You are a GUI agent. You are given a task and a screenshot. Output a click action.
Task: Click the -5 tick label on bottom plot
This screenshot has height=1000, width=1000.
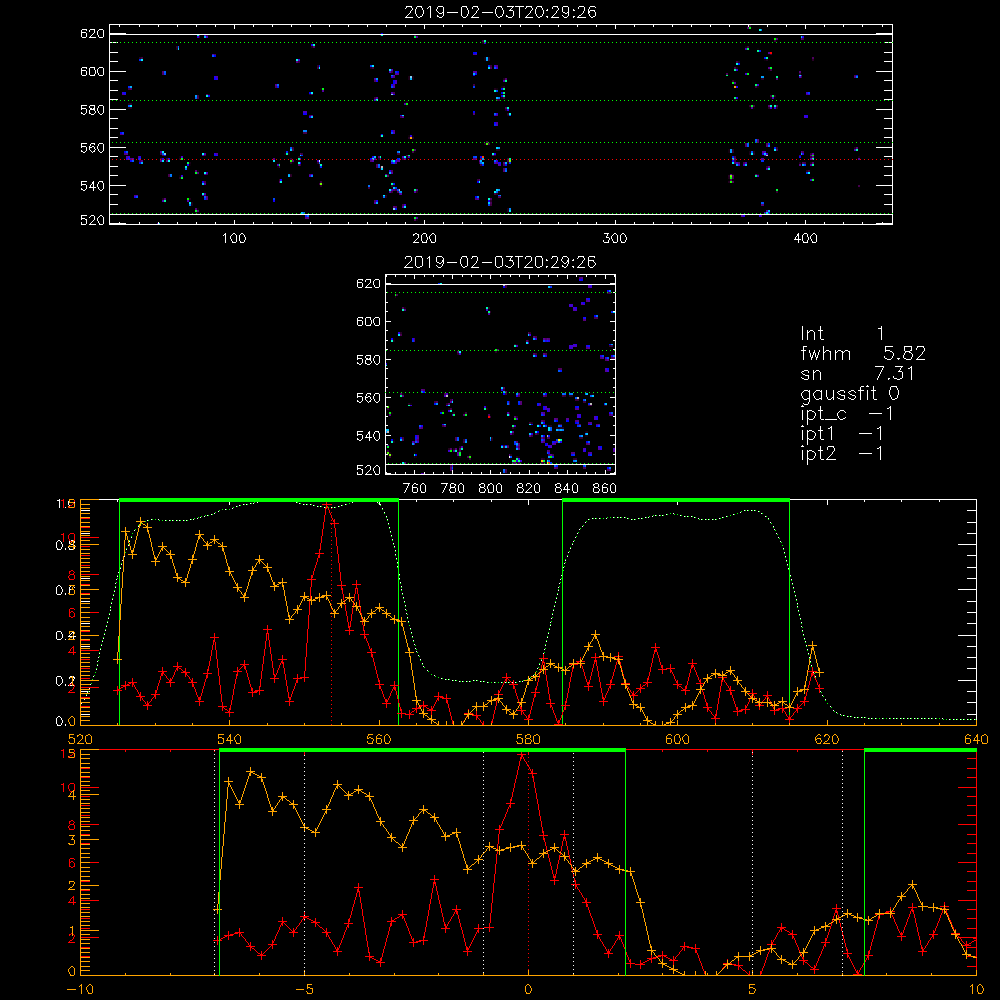pos(305,989)
